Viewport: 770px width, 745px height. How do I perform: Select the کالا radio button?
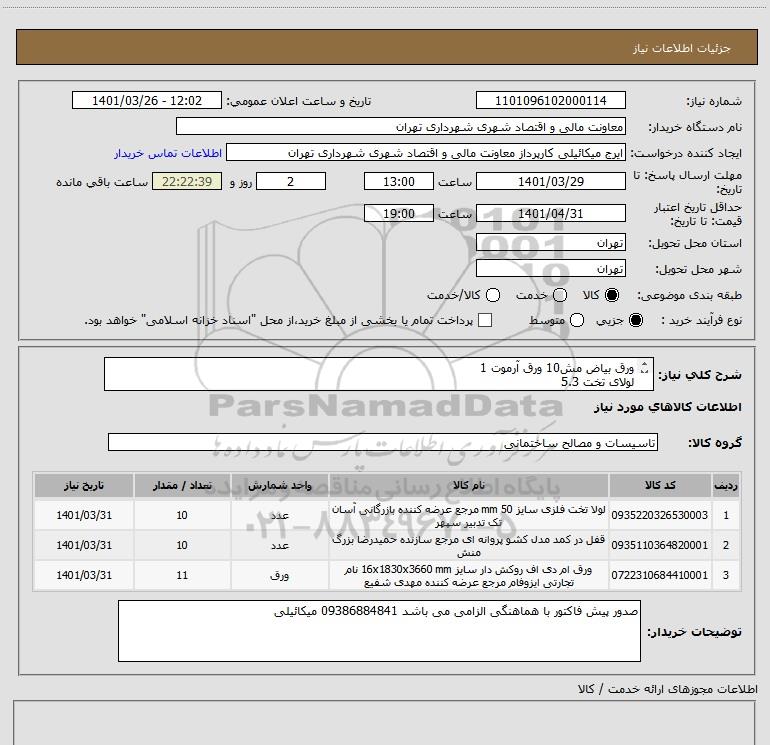point(612,296)
